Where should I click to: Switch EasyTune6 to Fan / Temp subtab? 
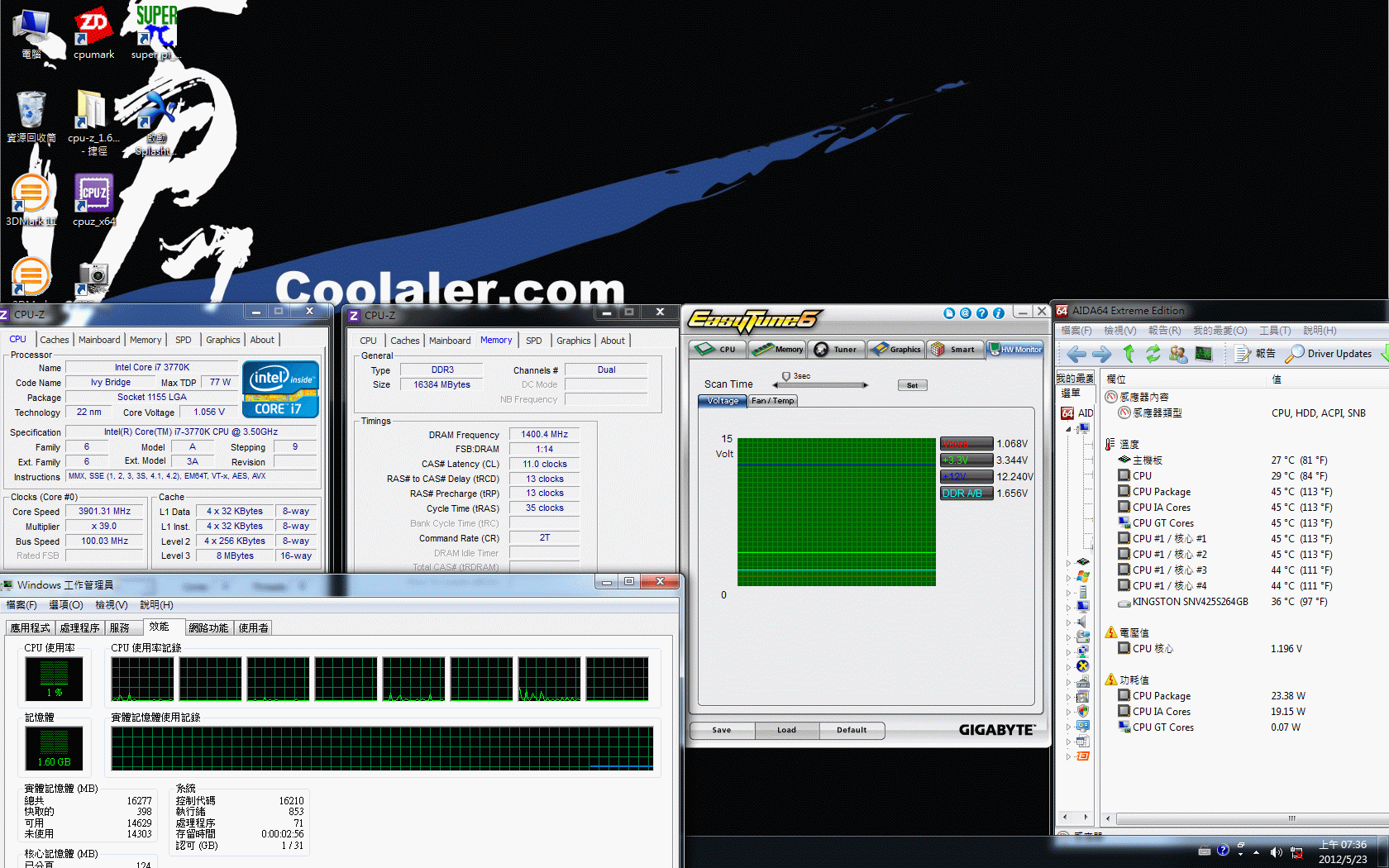click(773, 401)
